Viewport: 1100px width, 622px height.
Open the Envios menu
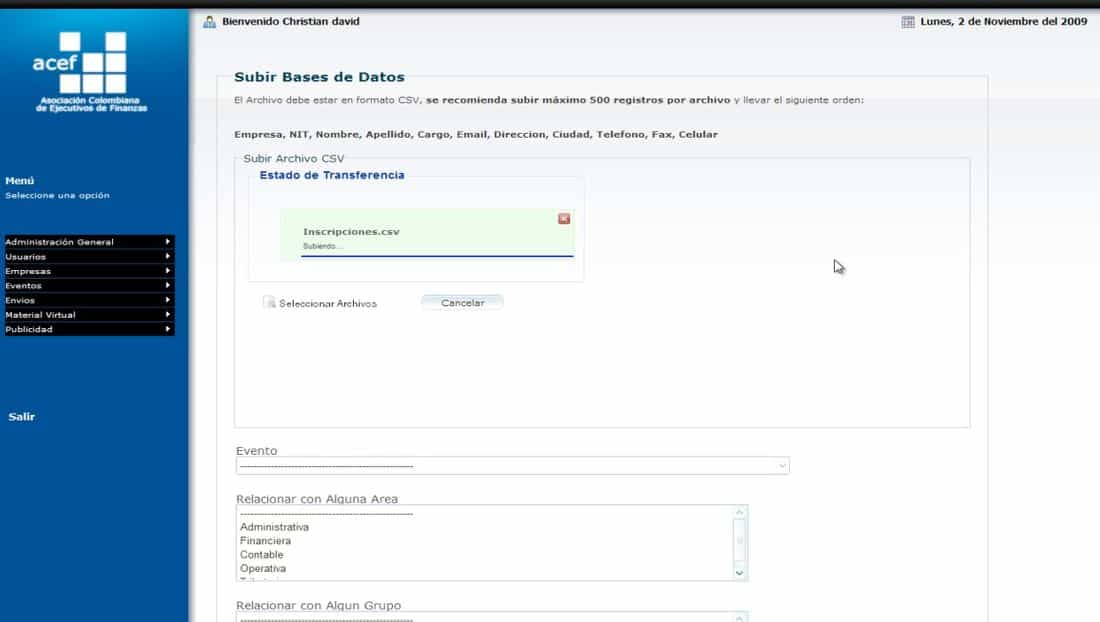pos(89,300)
